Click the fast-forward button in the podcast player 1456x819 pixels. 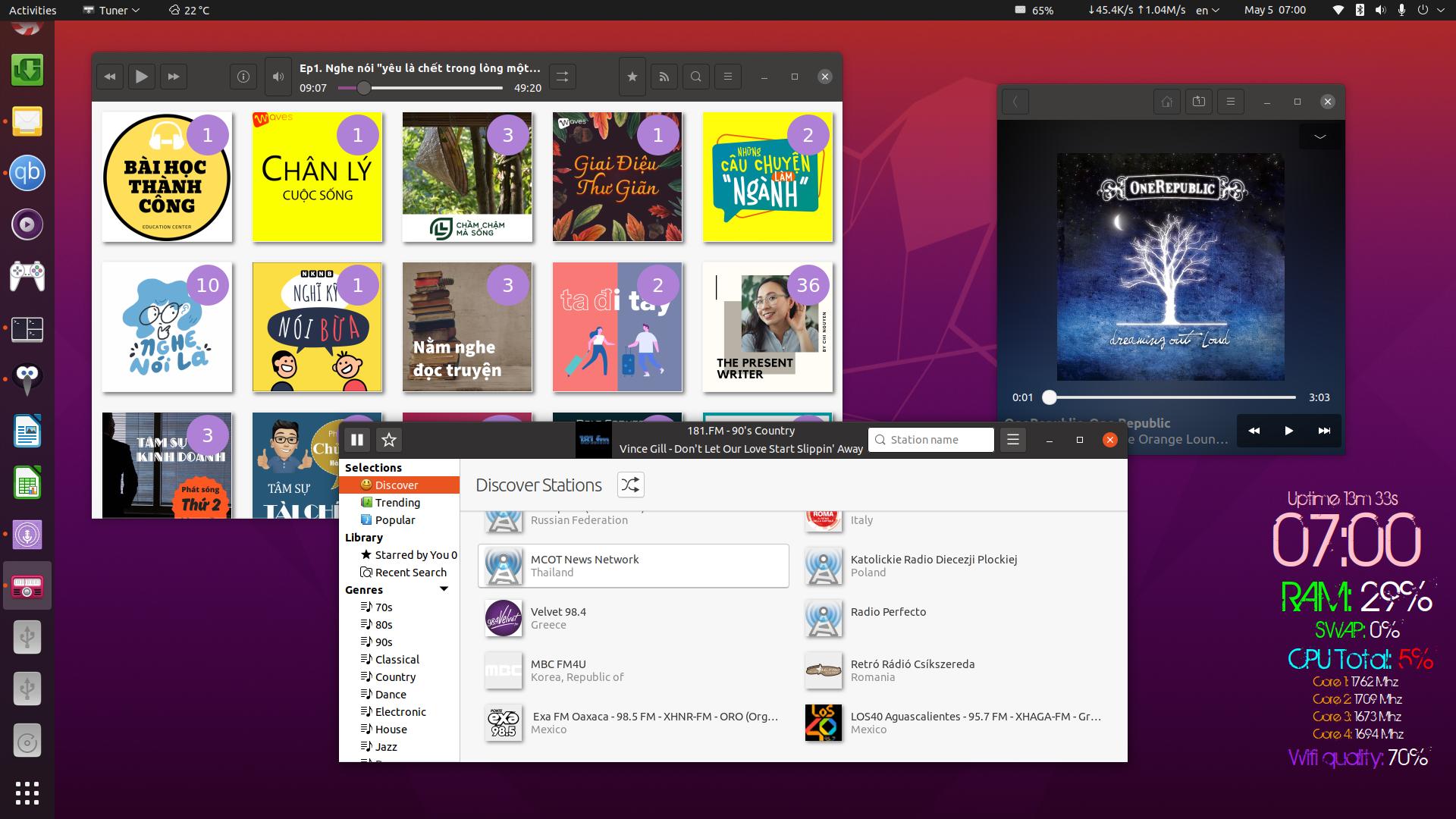(174, 77)
